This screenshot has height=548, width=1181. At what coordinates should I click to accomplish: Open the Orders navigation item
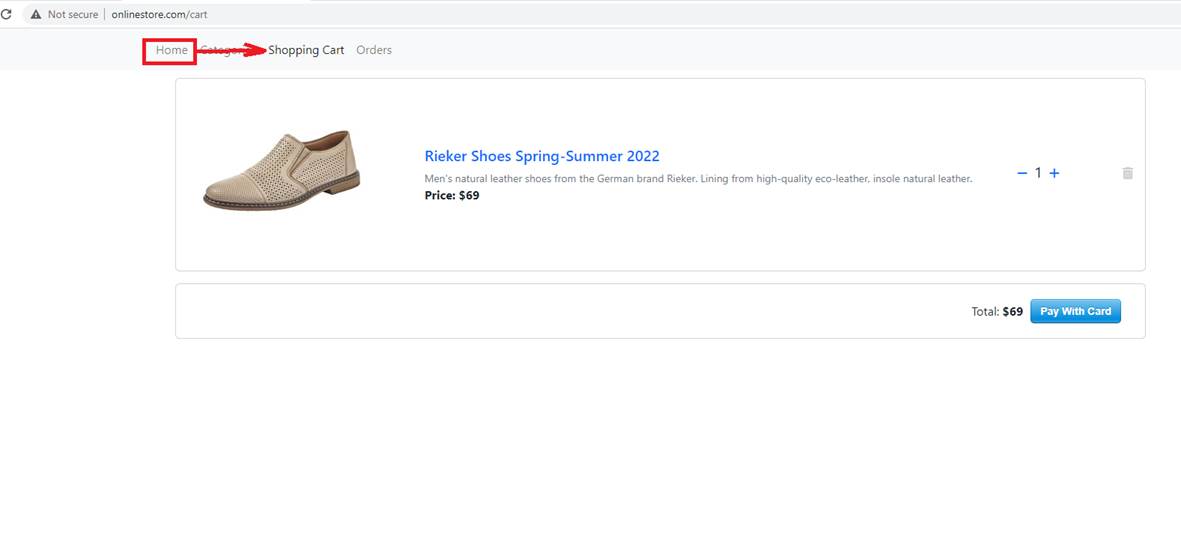(x=374, y=50)
